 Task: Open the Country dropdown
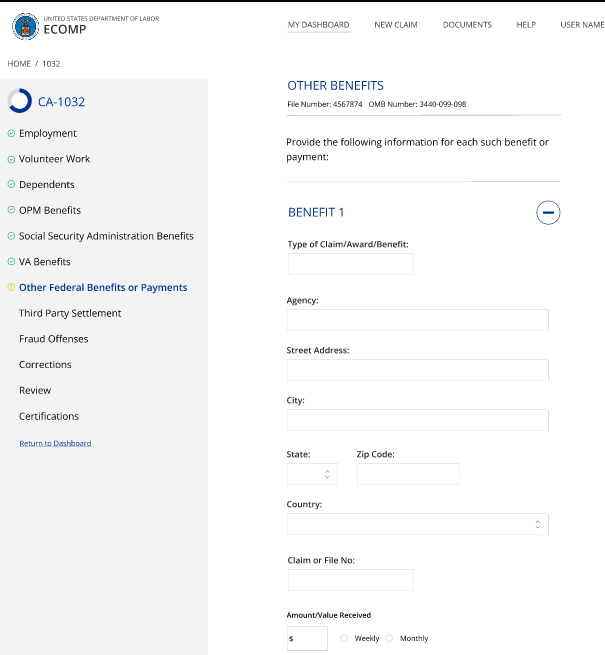click(x=417, y=524)
